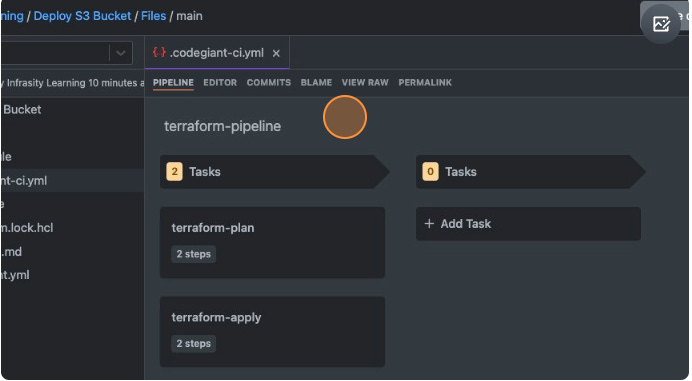Click the image edit icon in top corner
This screenshot has height=381, width=692.
(661, 24)
